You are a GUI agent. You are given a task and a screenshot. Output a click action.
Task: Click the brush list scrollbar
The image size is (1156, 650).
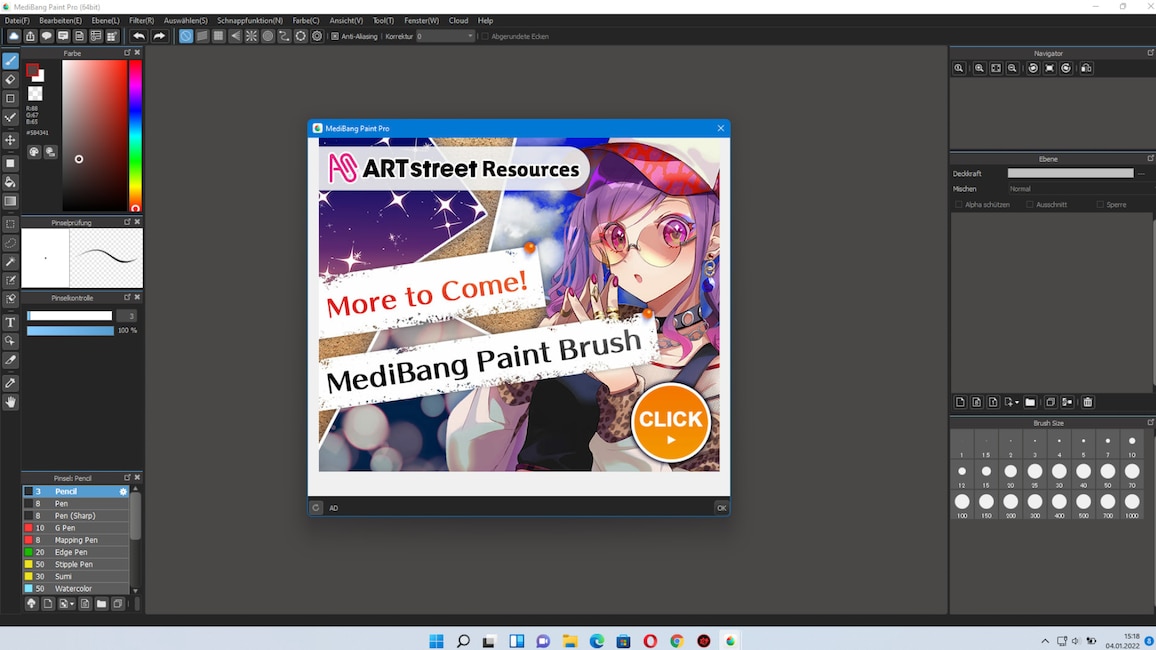click(x=135, y=516)
